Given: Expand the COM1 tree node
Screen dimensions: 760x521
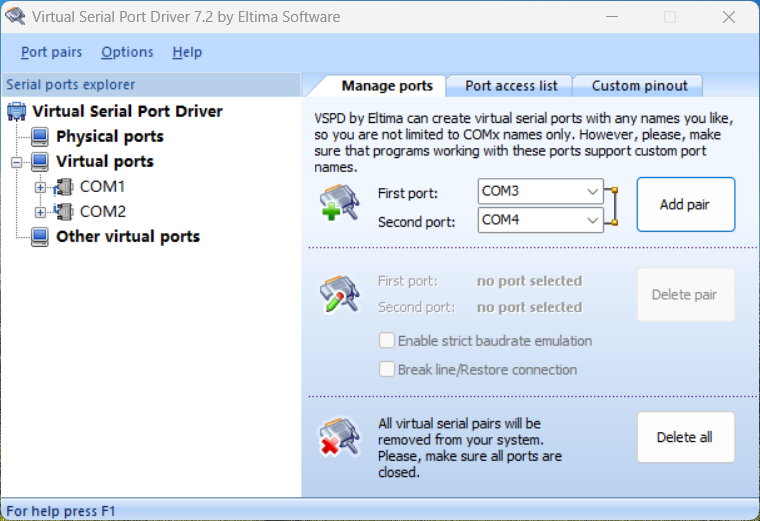Looking at the screenshot, I should coord(40,187).
